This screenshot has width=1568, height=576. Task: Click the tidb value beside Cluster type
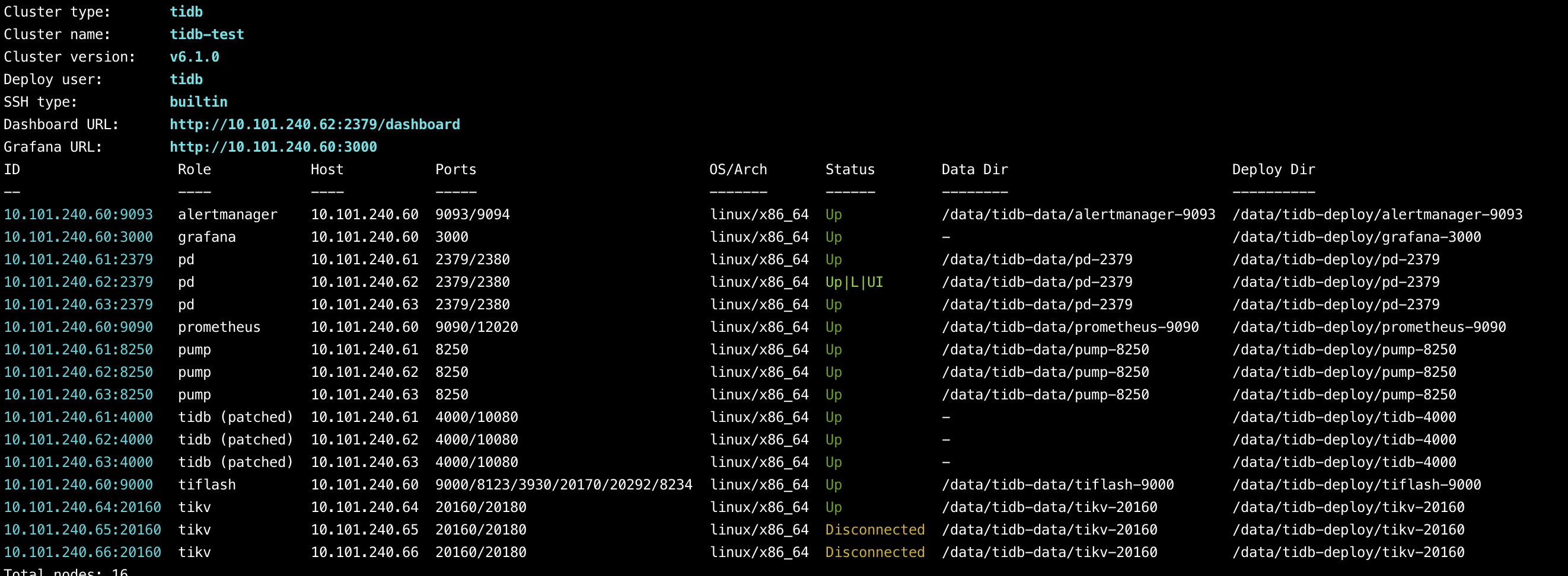coord(186,12)
